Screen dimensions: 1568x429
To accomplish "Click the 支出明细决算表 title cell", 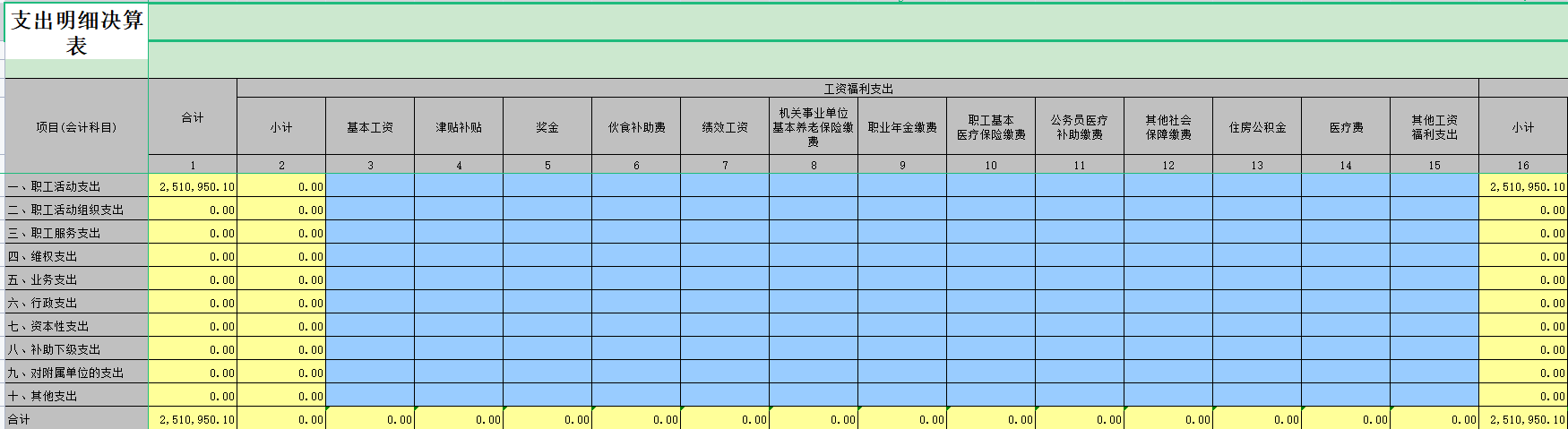I will (x=76, y=33).
